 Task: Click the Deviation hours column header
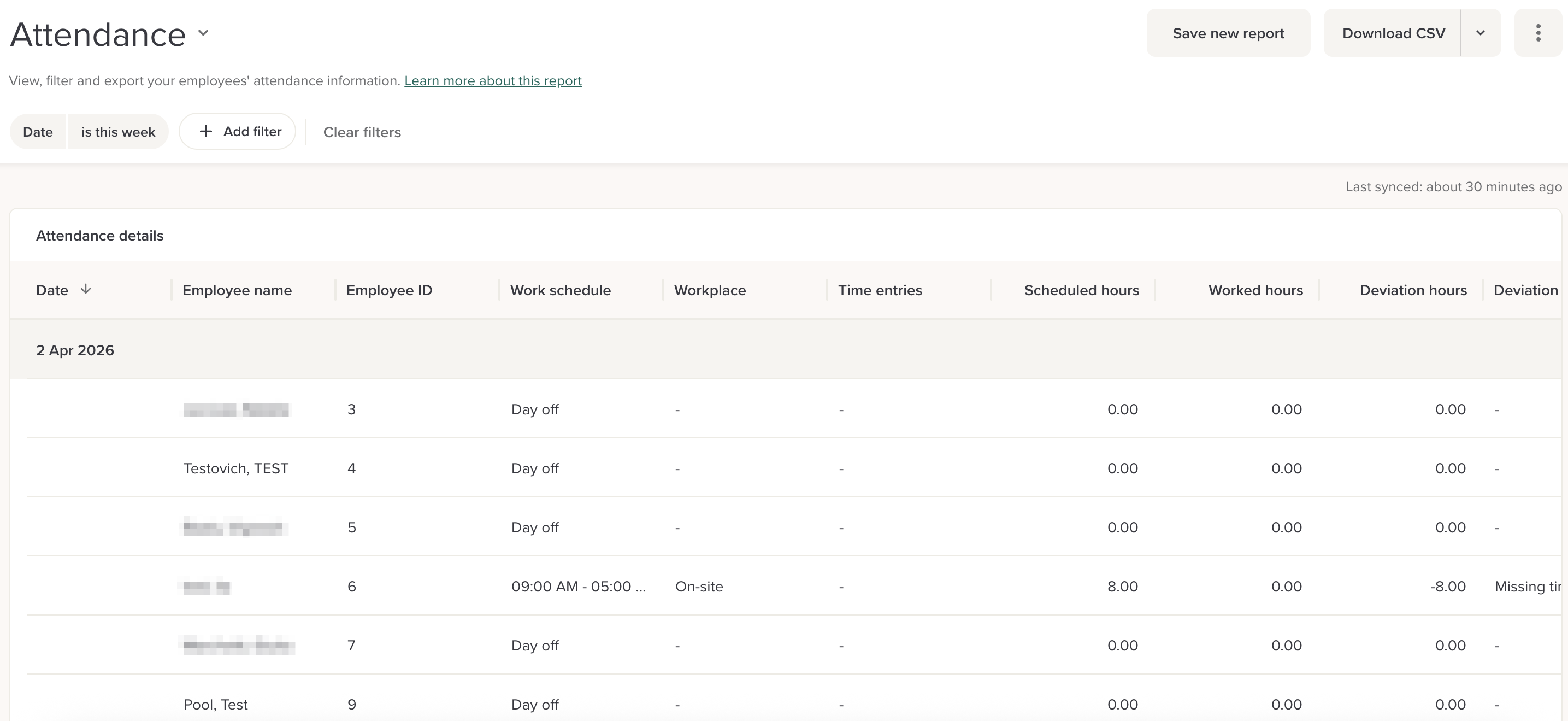click(1413, 290)
